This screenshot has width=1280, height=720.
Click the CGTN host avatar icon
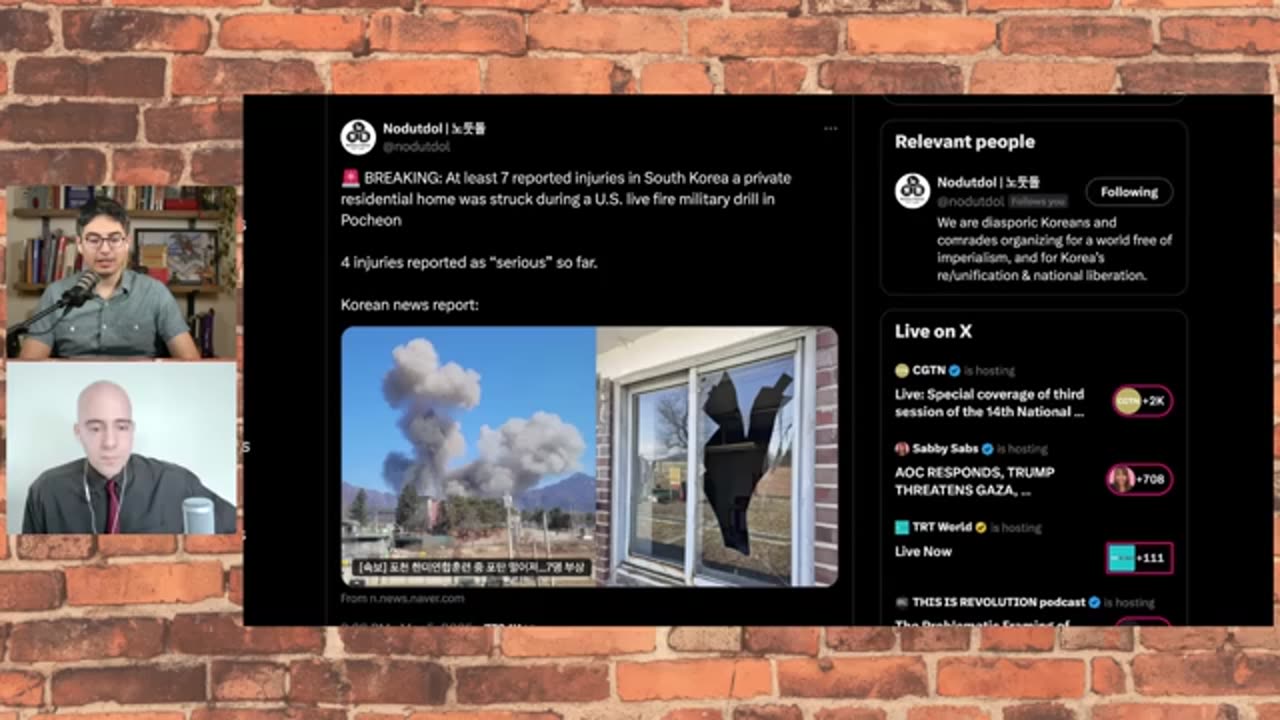point(902,371)
